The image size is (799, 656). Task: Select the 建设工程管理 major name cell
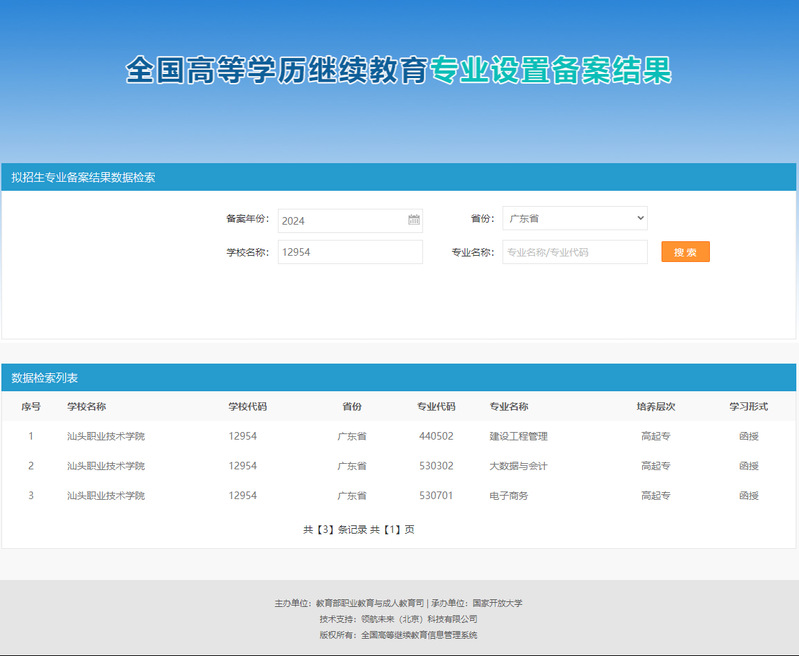pos(518,437)
